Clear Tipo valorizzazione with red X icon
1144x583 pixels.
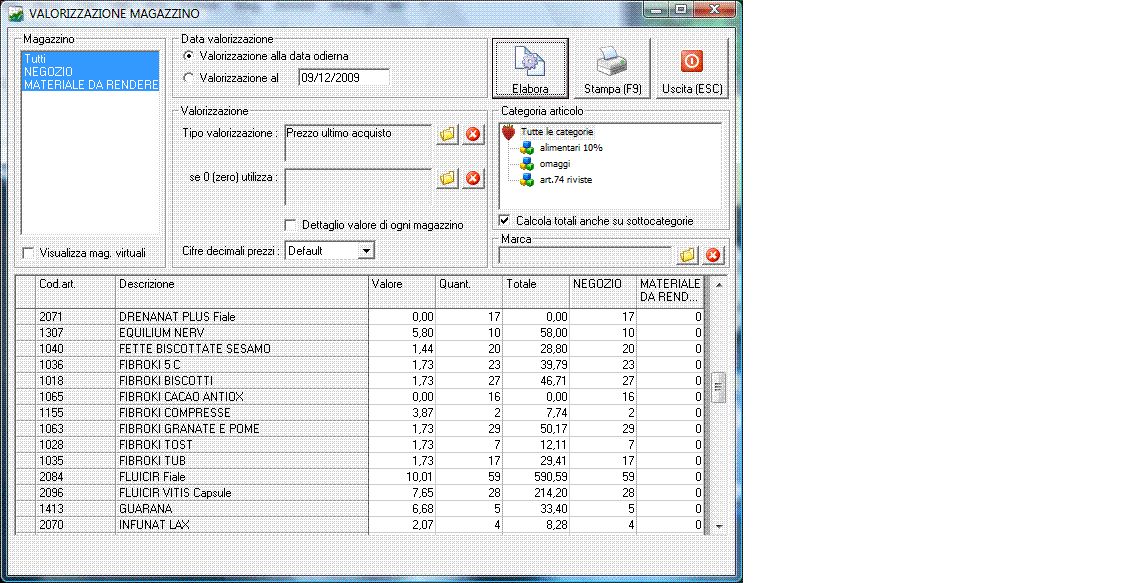[x=474, y=134]
